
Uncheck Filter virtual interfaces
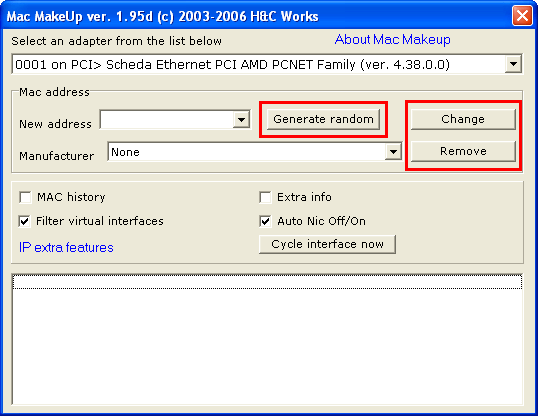(24, 221)
